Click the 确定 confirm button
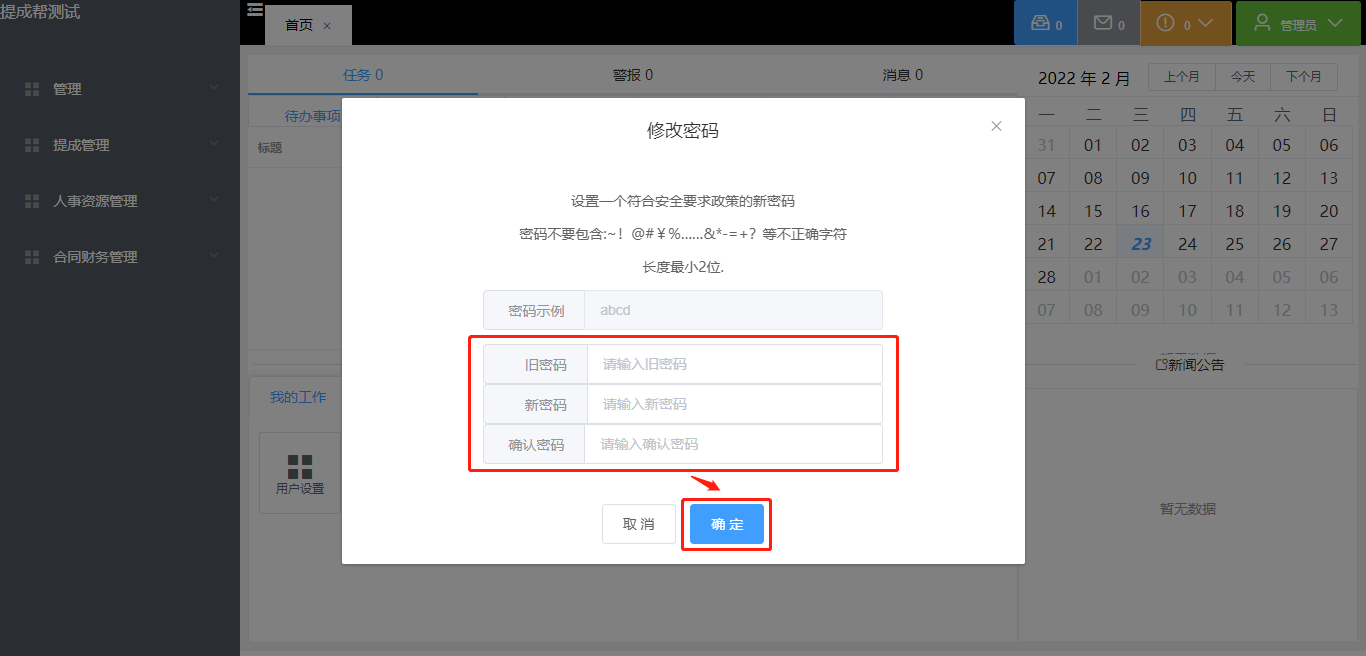 tap(727, 524)
